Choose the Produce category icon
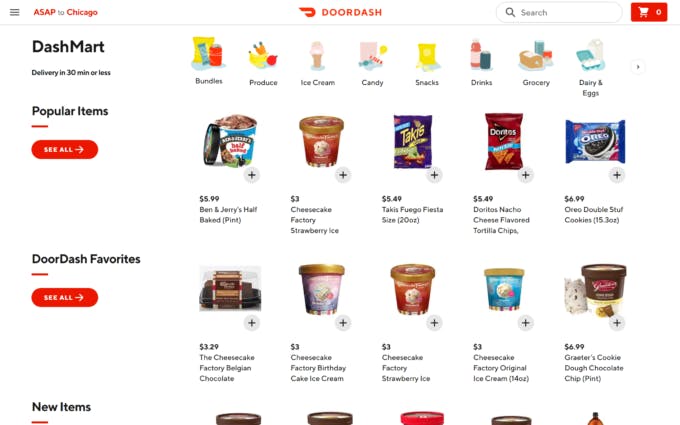 click(x=263, y=55)
